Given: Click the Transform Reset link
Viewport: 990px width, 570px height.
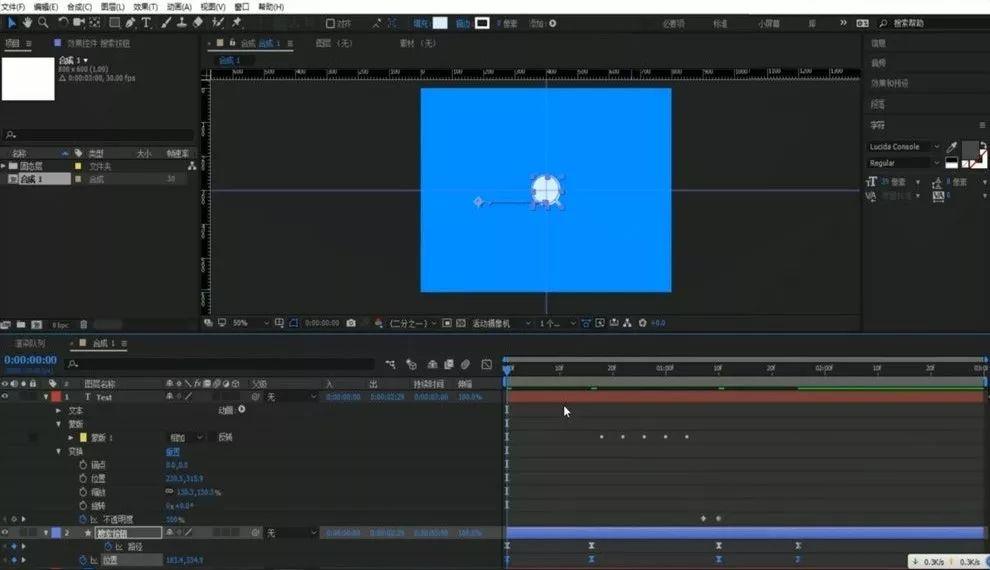Looking at the screenshot, I should (172, 451).
